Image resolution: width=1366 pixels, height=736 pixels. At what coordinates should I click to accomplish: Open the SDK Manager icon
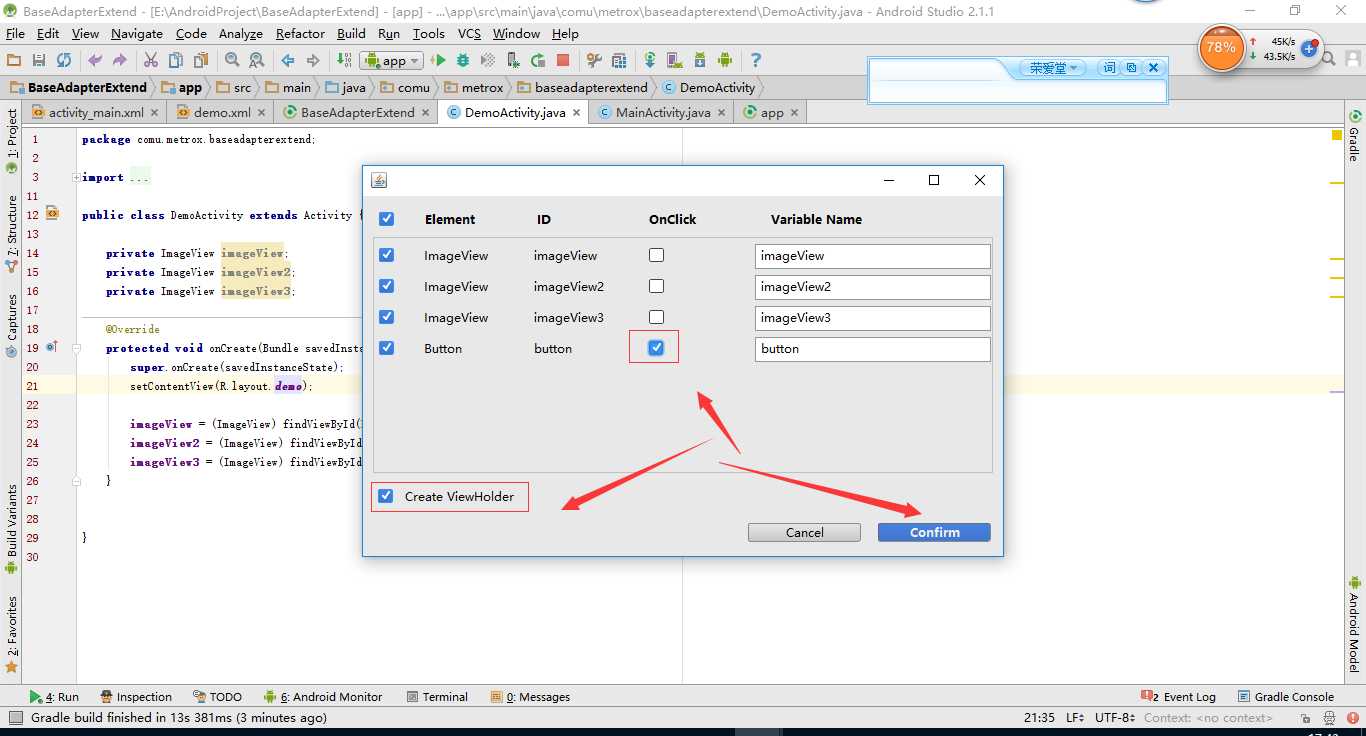pyautogui.click(x=700, y=60)
